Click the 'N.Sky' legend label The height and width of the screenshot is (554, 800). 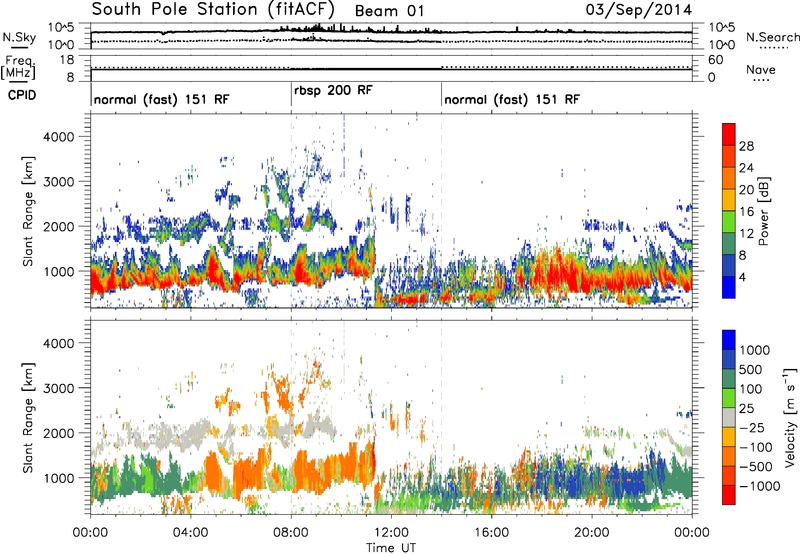[x=19, y=37]
